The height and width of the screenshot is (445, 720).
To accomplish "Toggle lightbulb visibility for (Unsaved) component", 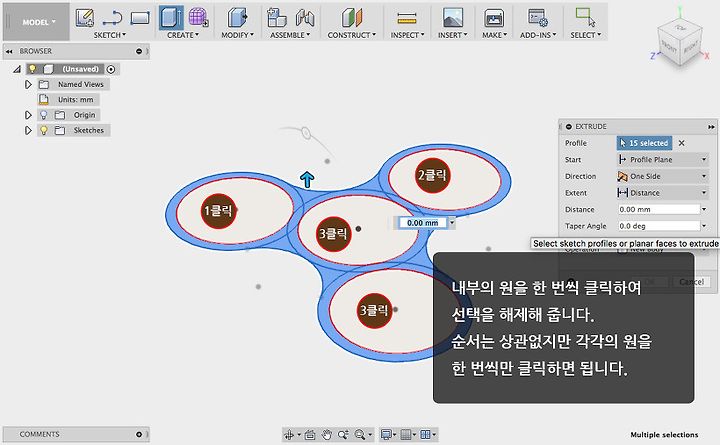I will pyautogui.click(x=33, y=69).
